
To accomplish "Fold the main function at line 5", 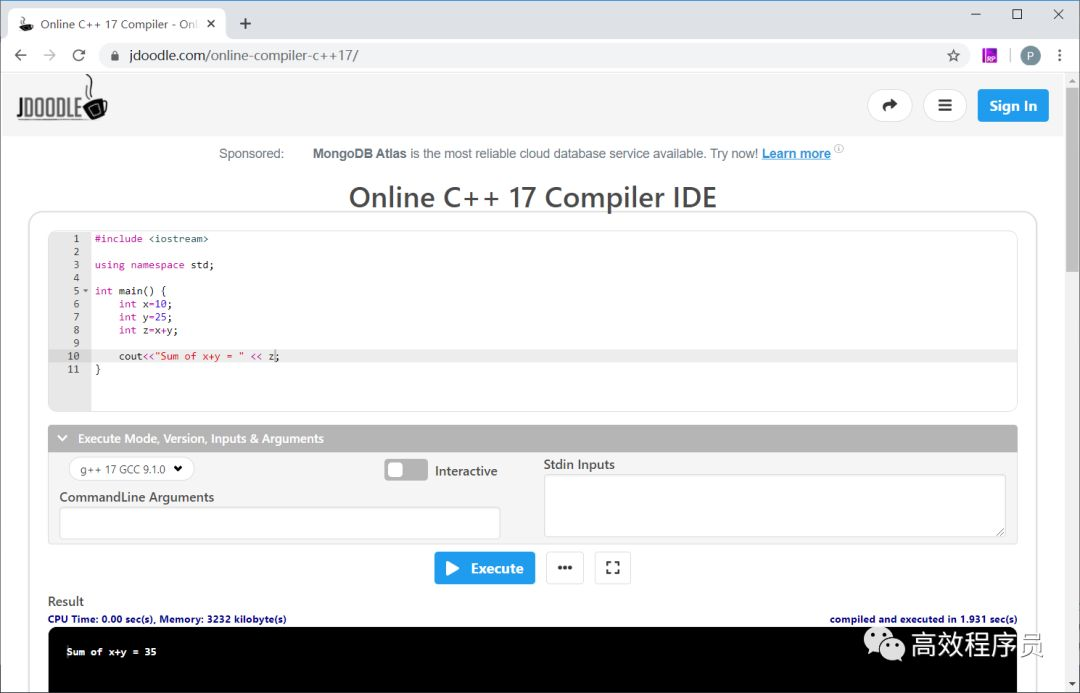I will pos(86,291).
